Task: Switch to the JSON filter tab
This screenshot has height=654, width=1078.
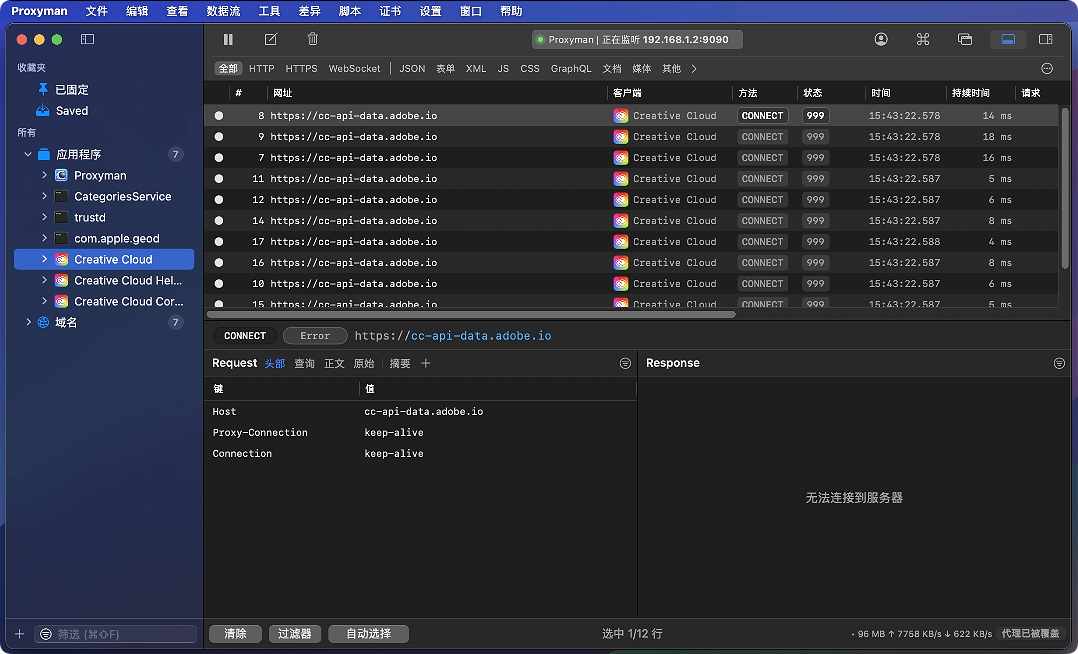Action: pyautogui.click(x=412, y=69)
